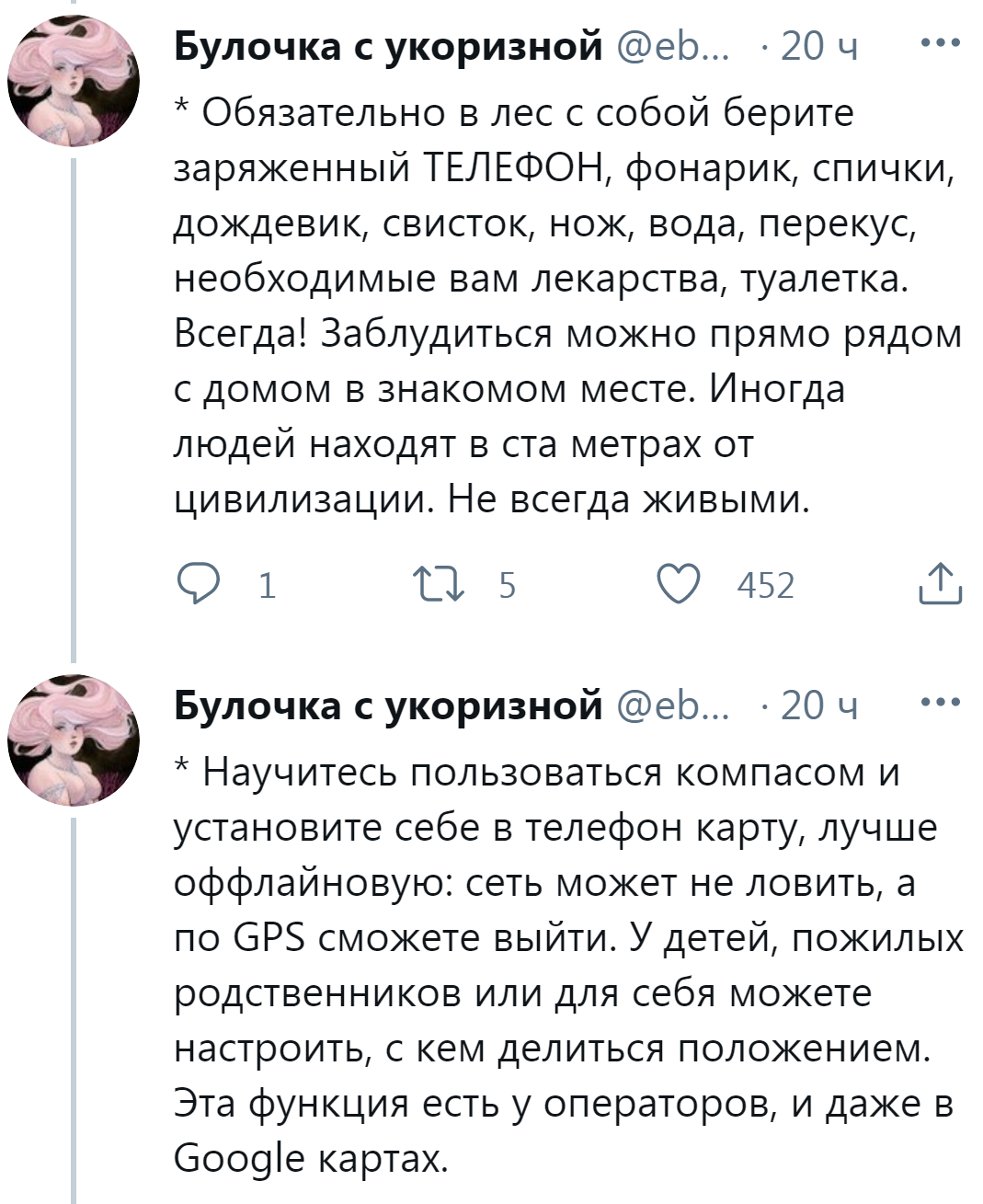The image size is (983, 1204).
Task: Open author name on the second tweet
Action: 388,705
